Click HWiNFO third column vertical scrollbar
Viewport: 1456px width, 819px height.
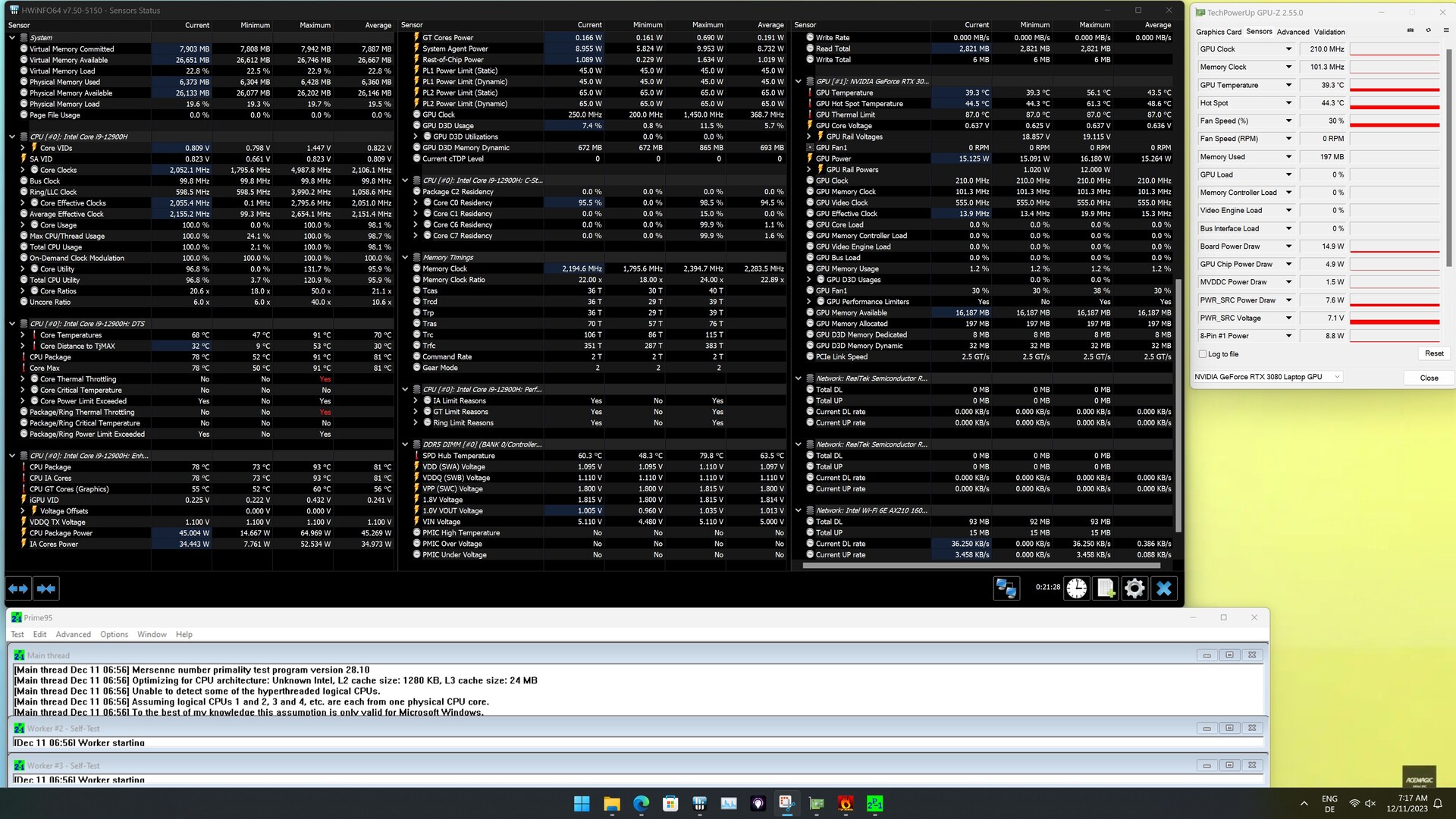pos(1178,406)
